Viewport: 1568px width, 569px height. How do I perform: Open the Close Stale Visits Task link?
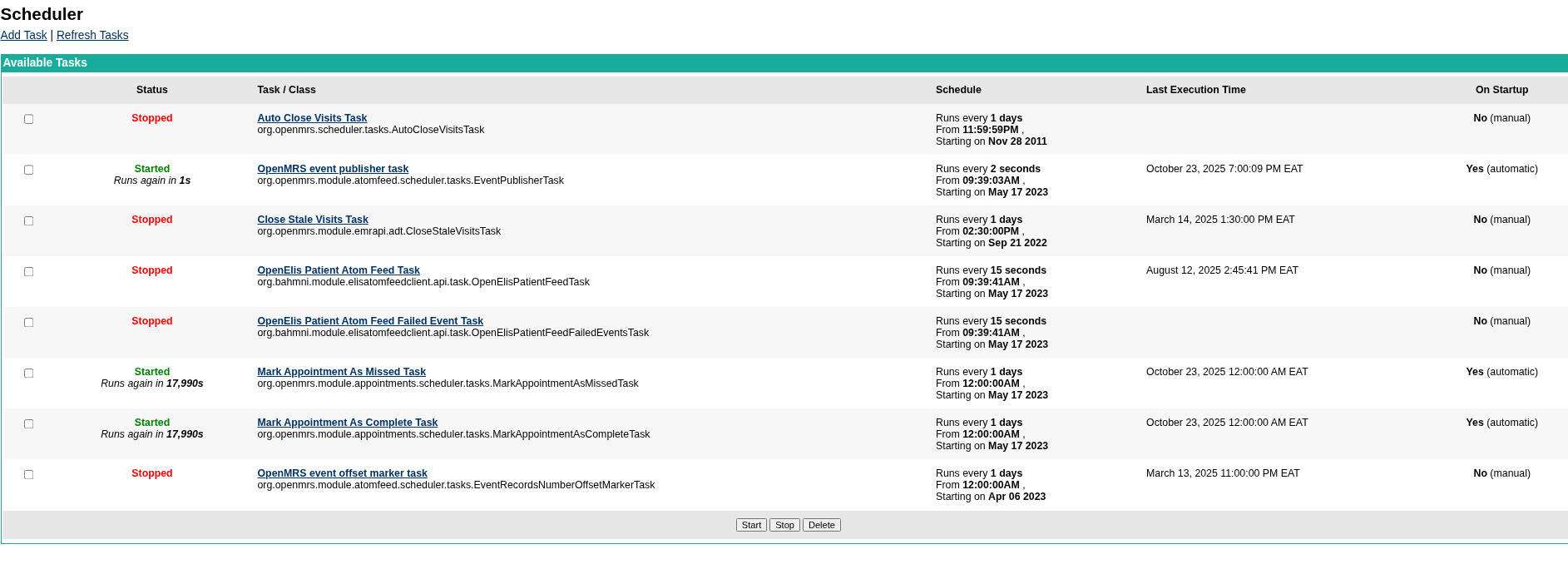point(313,220)
